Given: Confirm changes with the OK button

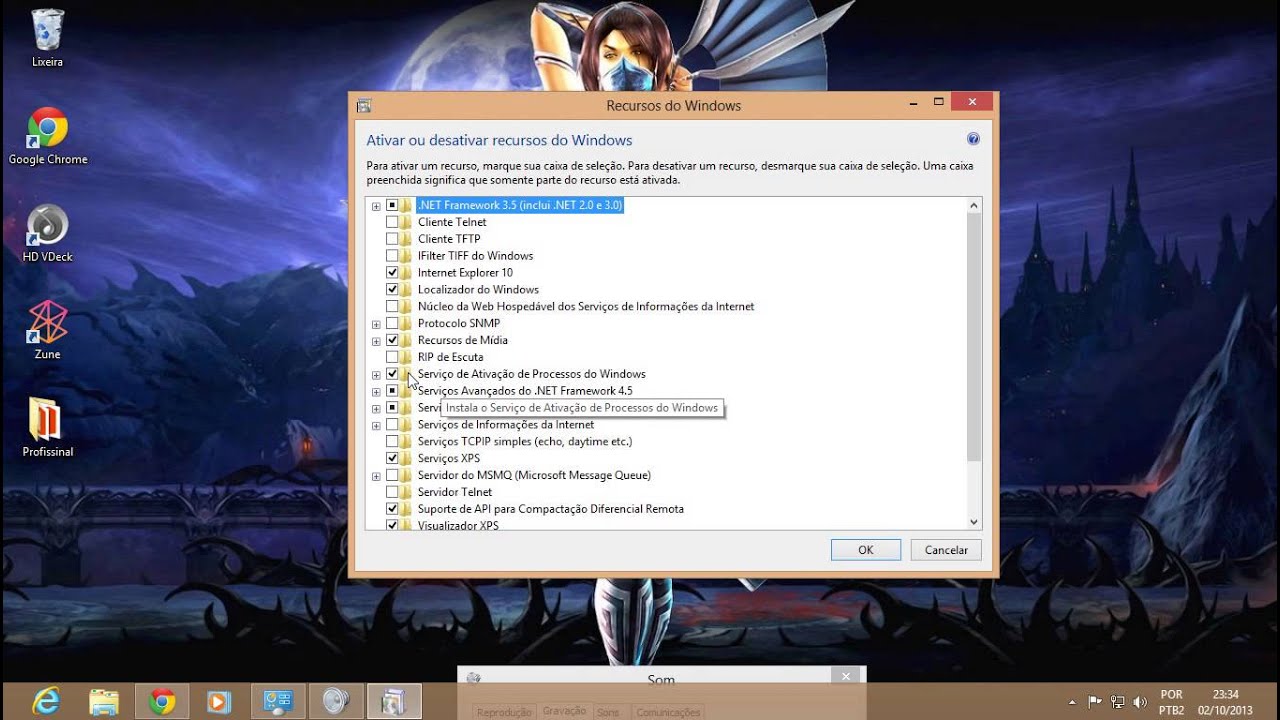Looking at the screenshot, I should [866, 550].
